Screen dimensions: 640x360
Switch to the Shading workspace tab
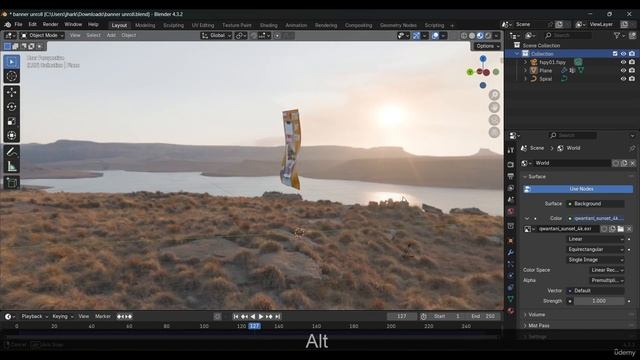click(x=269, y=25)
